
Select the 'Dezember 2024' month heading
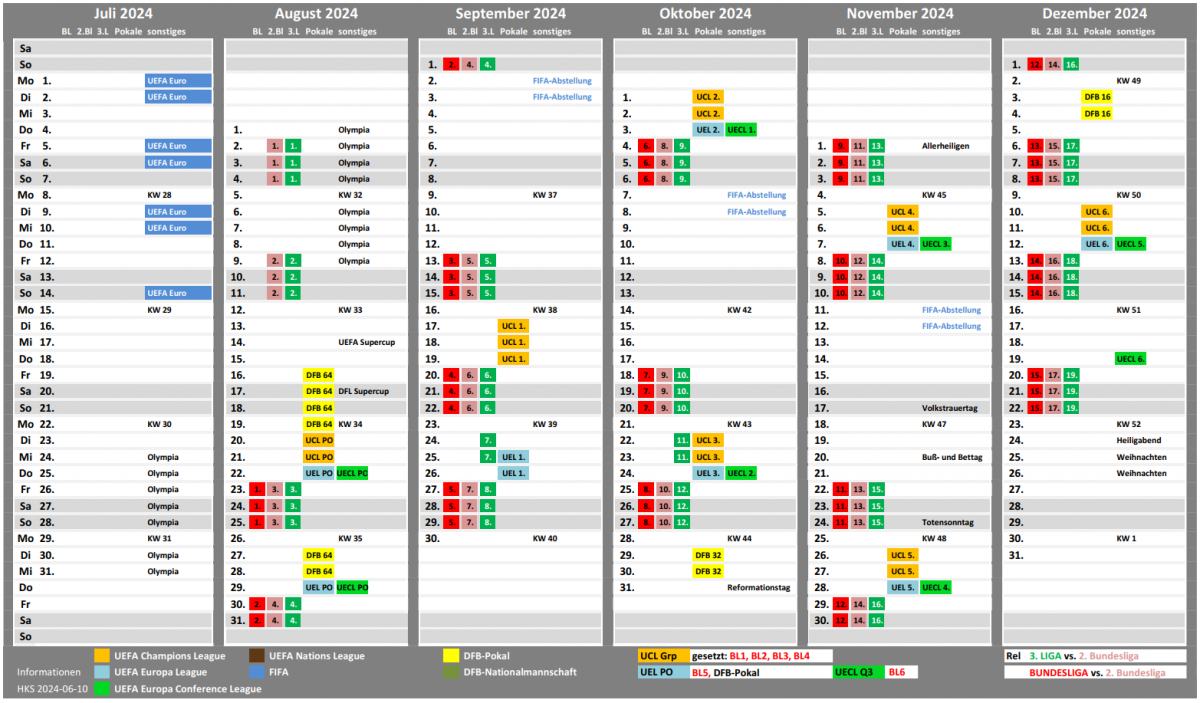coord(1094,14)
